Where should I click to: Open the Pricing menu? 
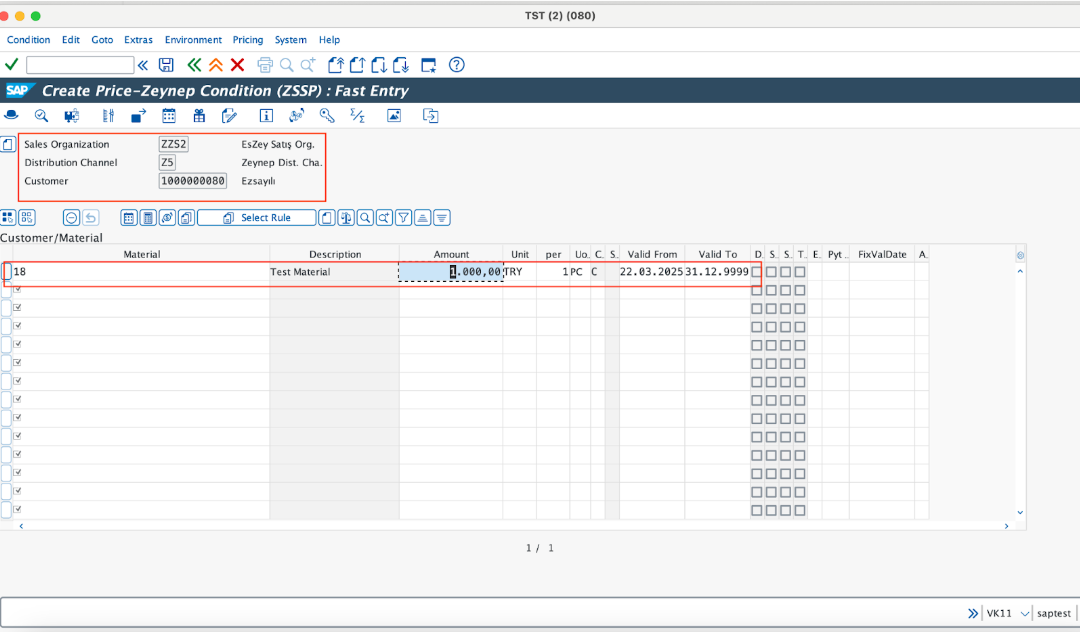pos(248,40)
